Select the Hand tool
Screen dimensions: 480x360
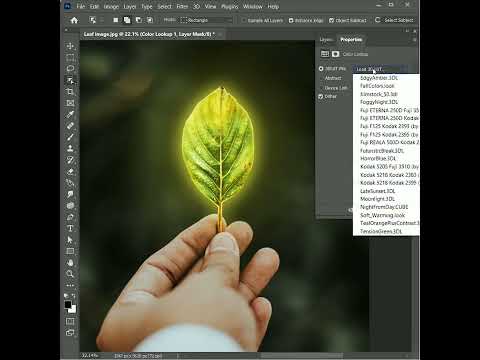click(x=70, y=263)
